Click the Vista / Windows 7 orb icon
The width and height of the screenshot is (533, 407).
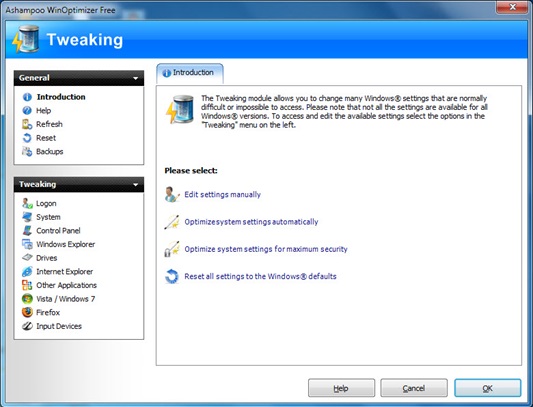pyautogui.click(x=27, y=299)
